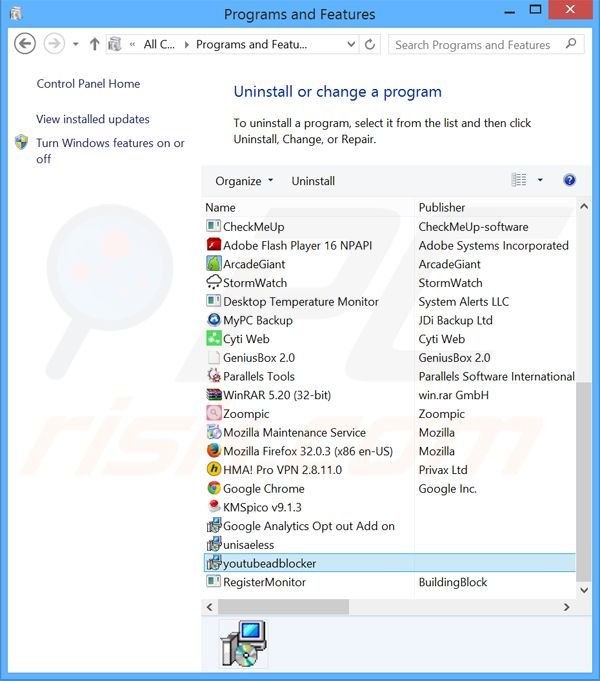This screenshot has height=681, width=600.
Task: Click the Cyti Web green icon
Action: [x=213, y=338]
